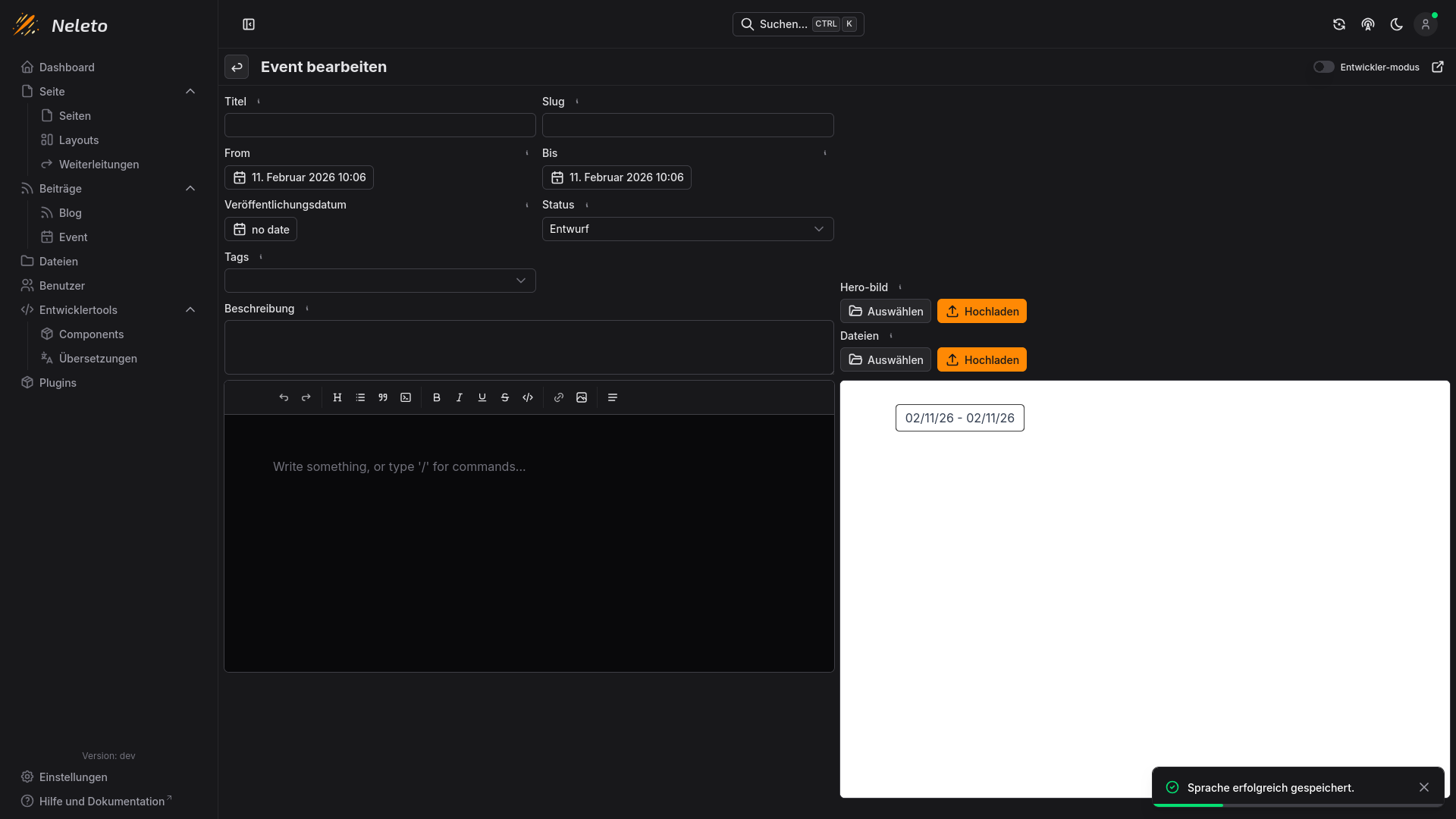Open Dashboard in the sidebar
1456x819 pixels.
[67, 67]
